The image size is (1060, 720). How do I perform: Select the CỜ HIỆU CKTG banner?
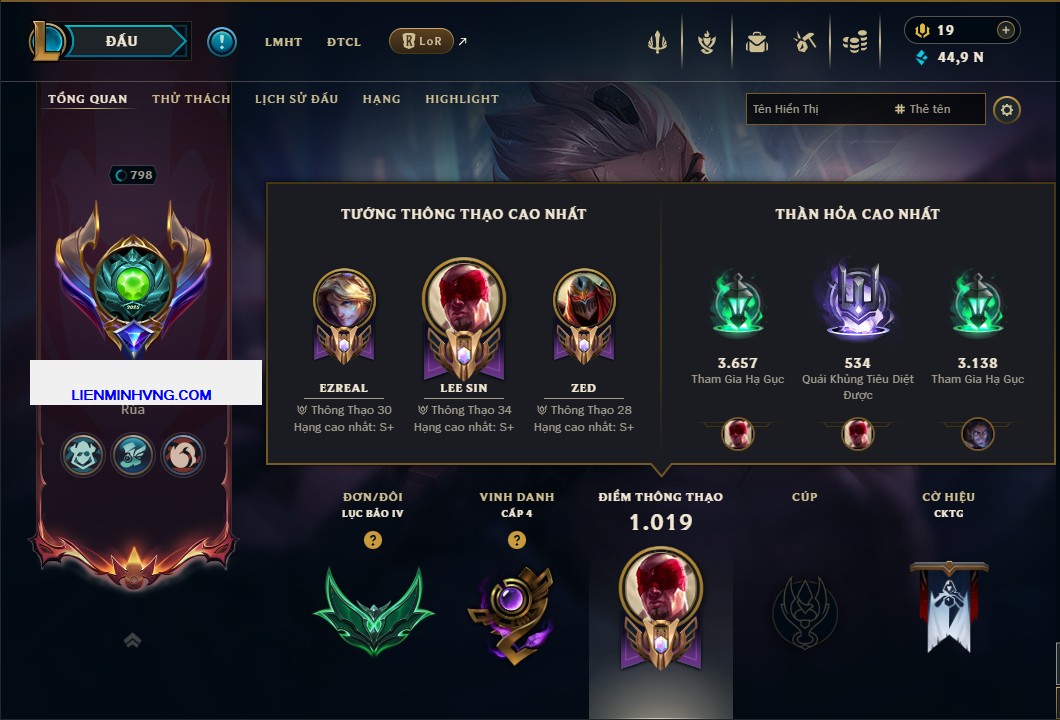pyautogui.click(x=948, y=606)
